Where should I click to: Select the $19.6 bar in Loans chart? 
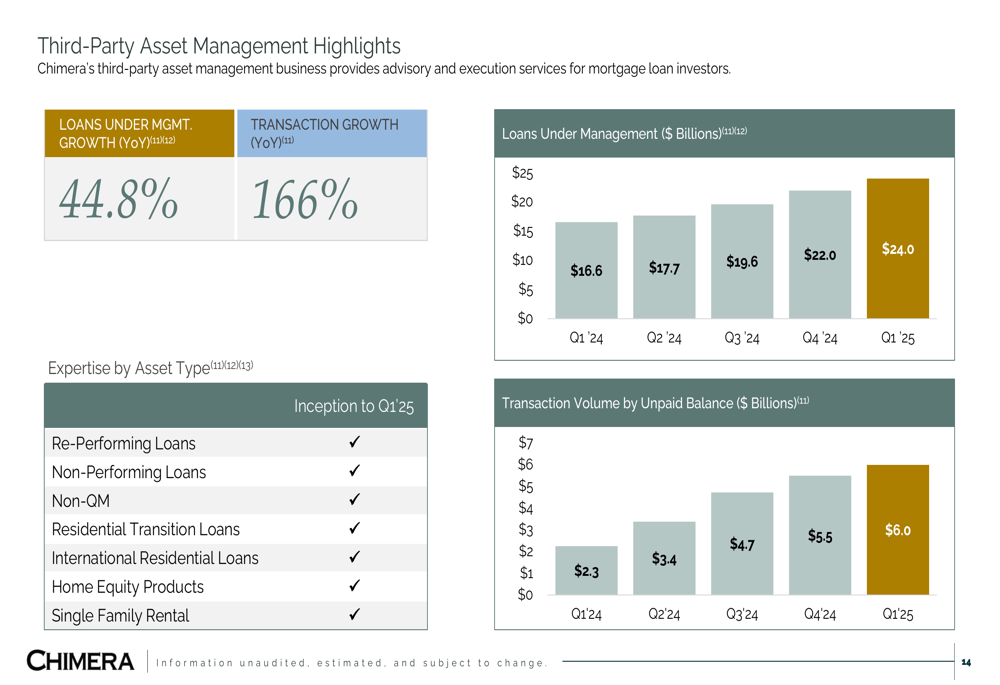[x=742, y=261]
